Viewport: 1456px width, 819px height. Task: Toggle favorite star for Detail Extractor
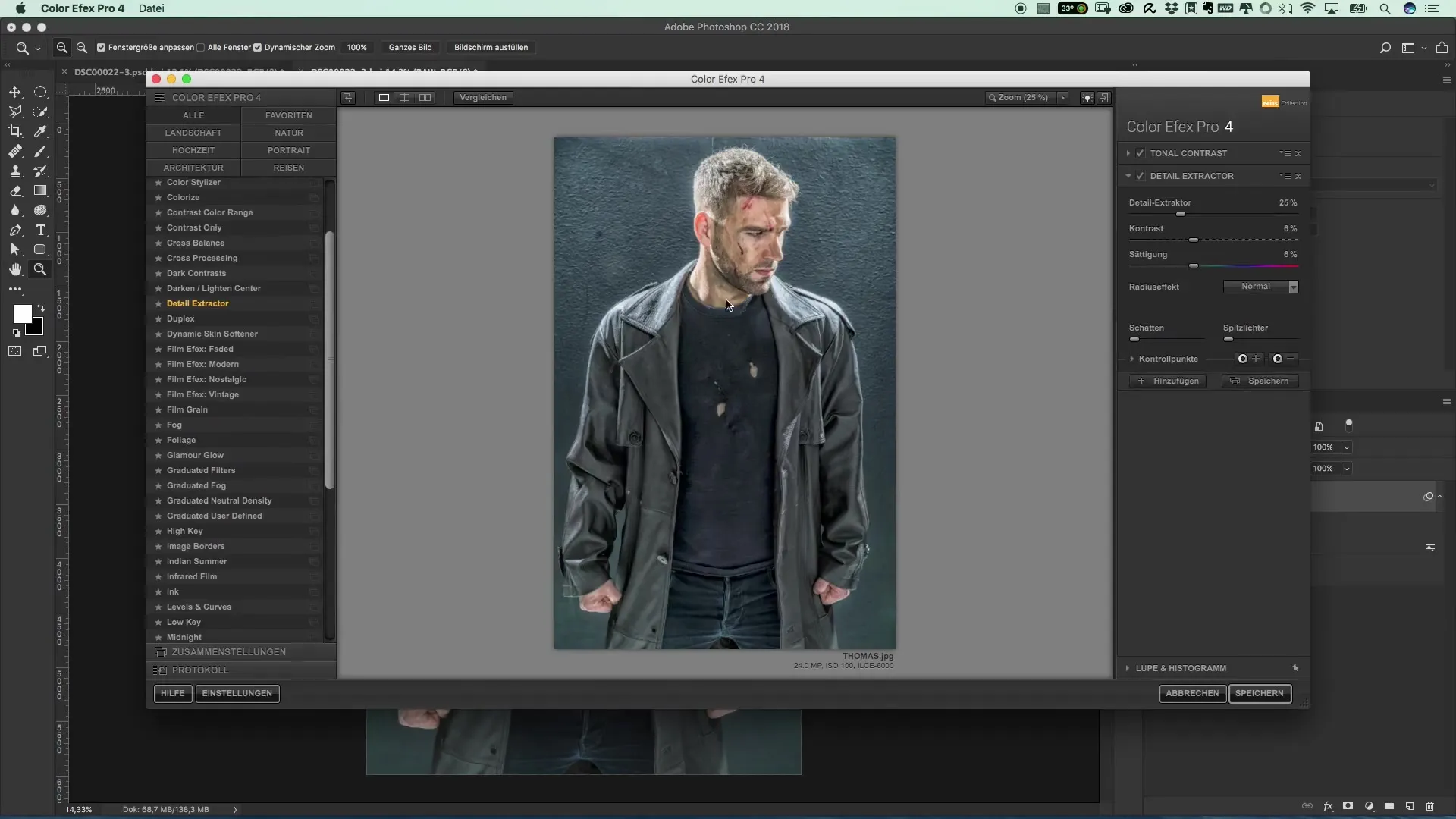click(x=158, y=303)
